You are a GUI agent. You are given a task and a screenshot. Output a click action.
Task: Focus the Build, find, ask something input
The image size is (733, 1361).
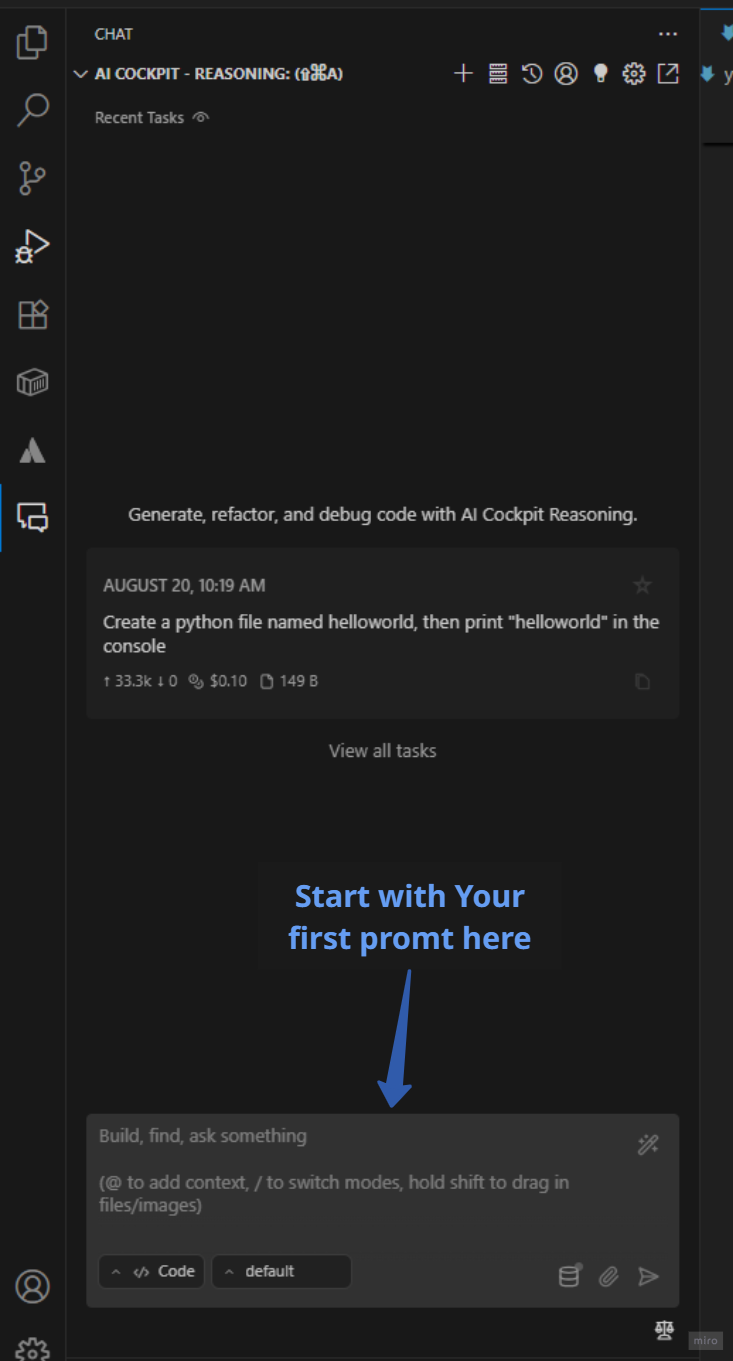point(360,1170)
